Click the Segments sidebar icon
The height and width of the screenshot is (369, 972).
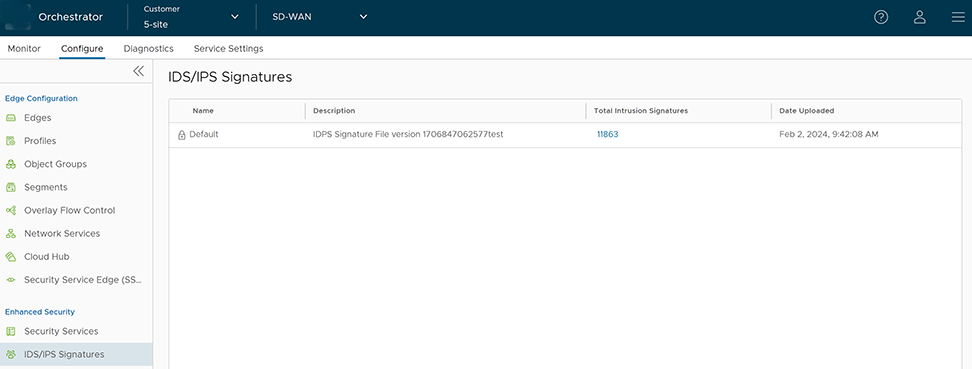point(11,187)
